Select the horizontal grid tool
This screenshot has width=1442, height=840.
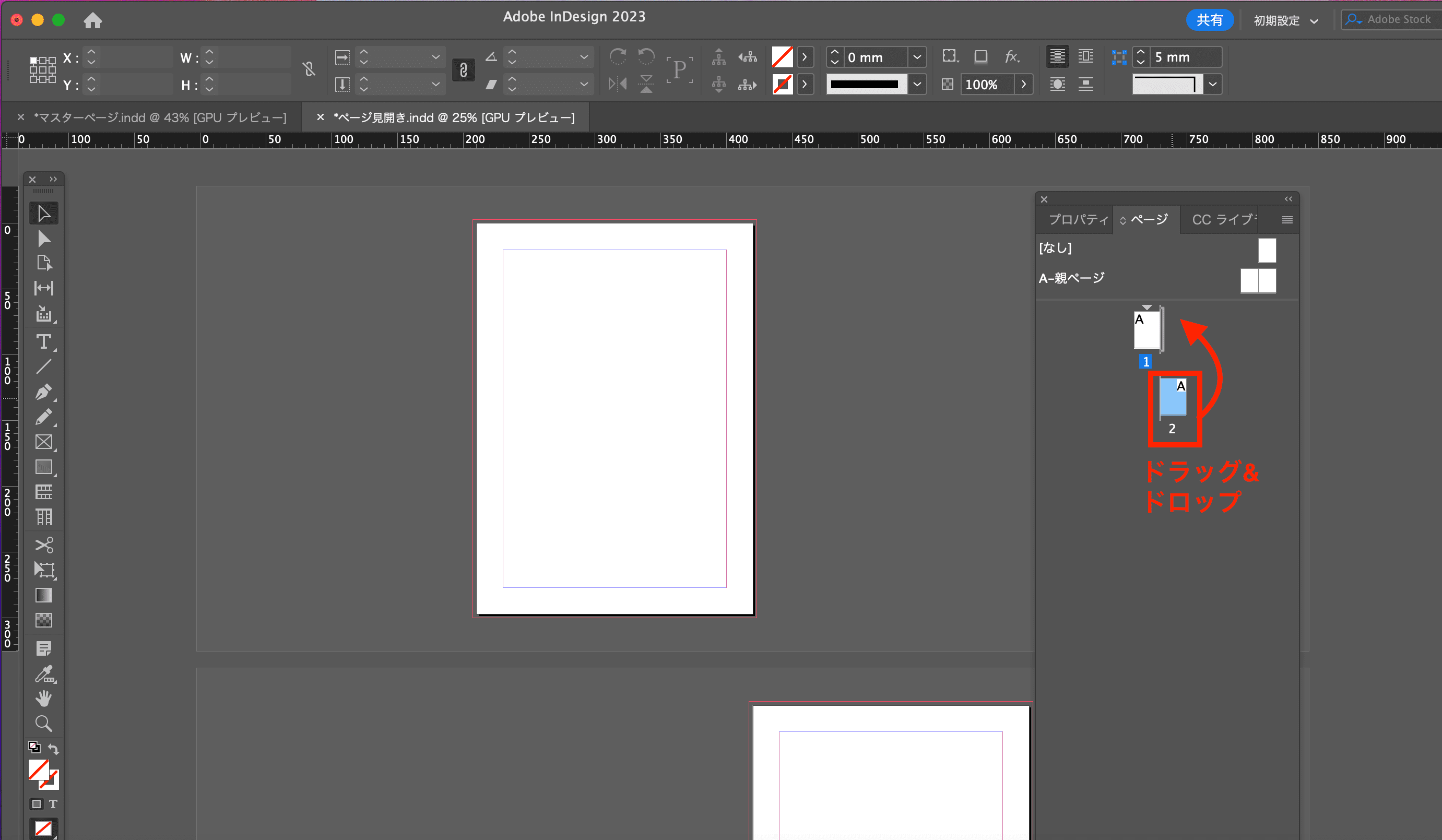coord(43,492)
